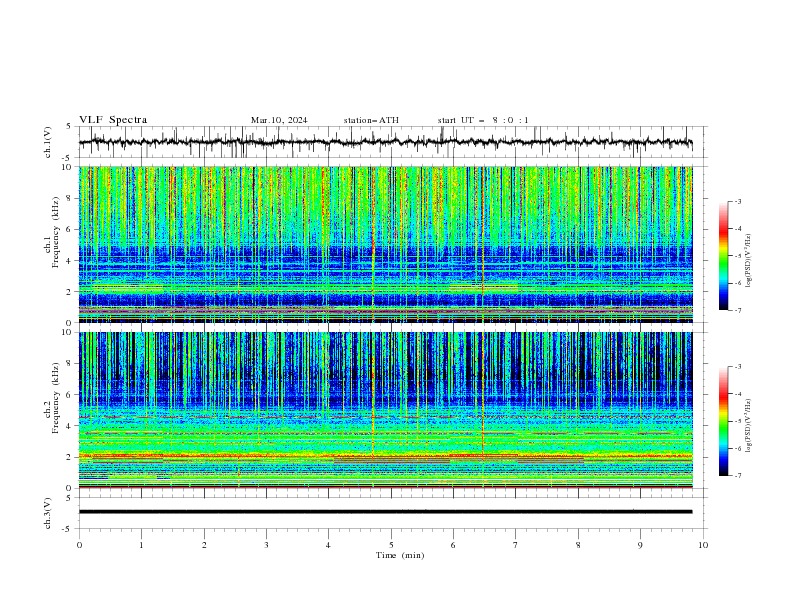Click inside the ch.1 spectrogram plot
792x612 pixels.
(x=385, y=244)
